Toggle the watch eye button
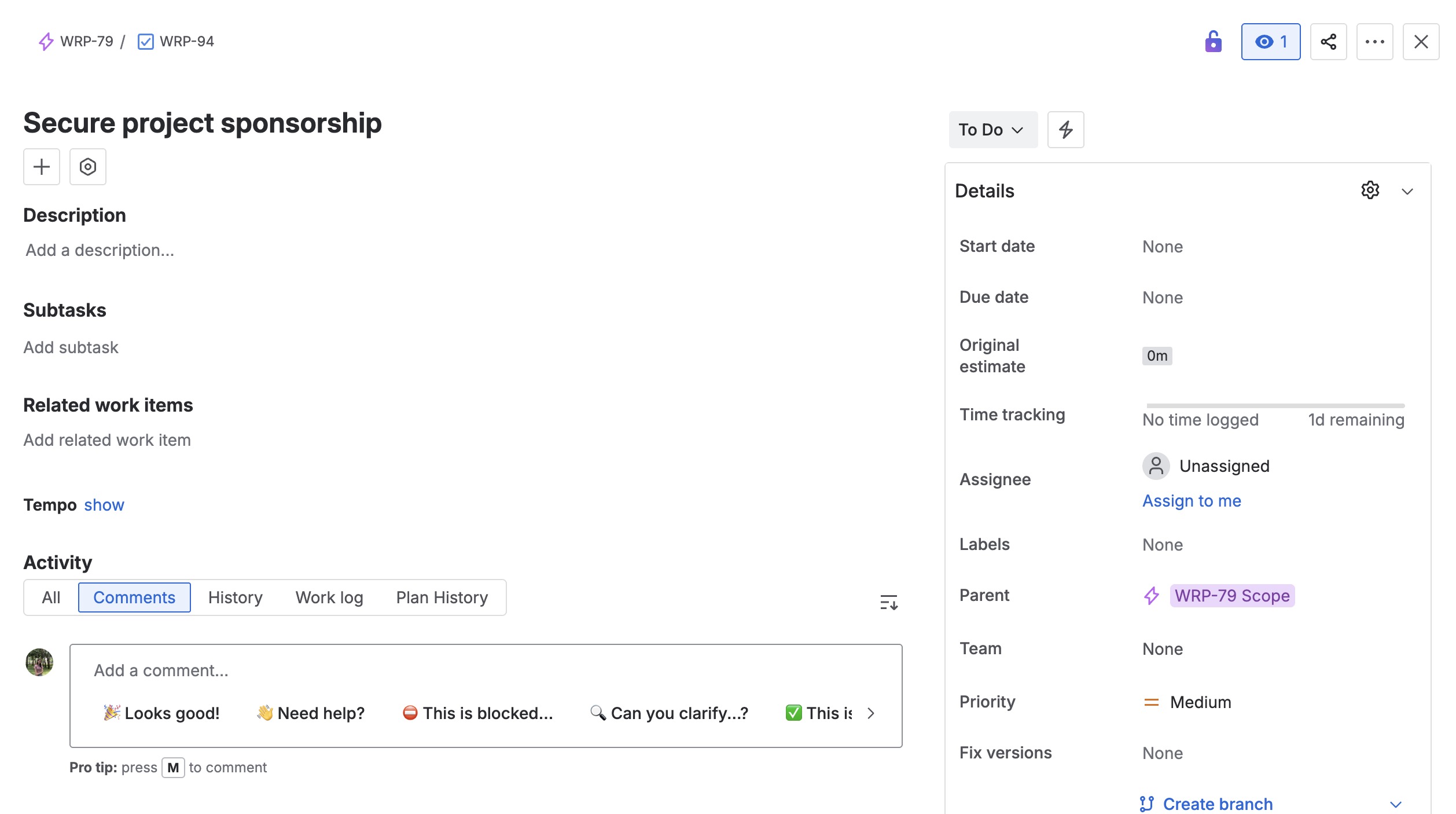Screen dimensions: 1456x814 tap(1270, 42)
